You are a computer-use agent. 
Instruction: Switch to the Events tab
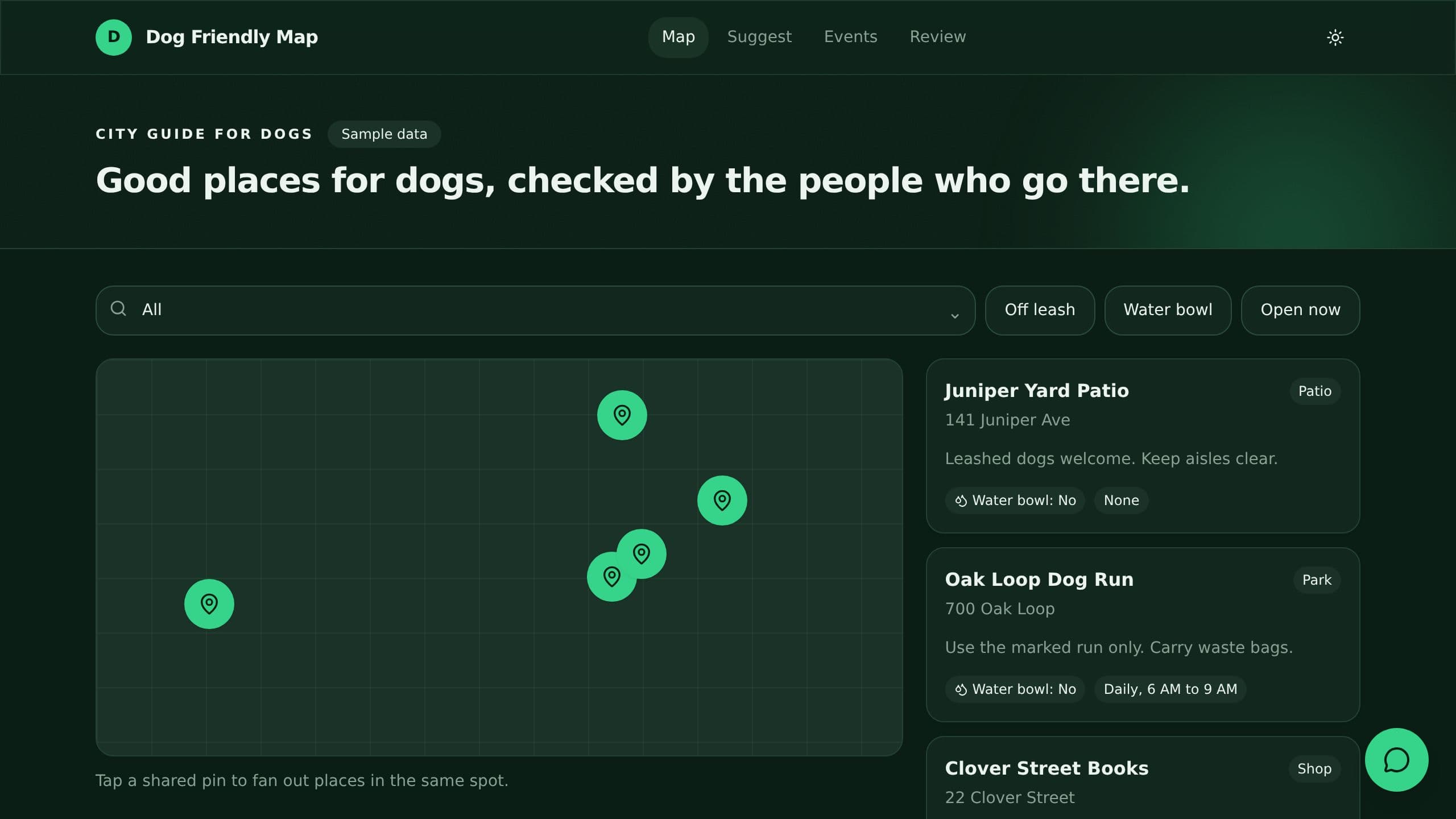point(850,37)
